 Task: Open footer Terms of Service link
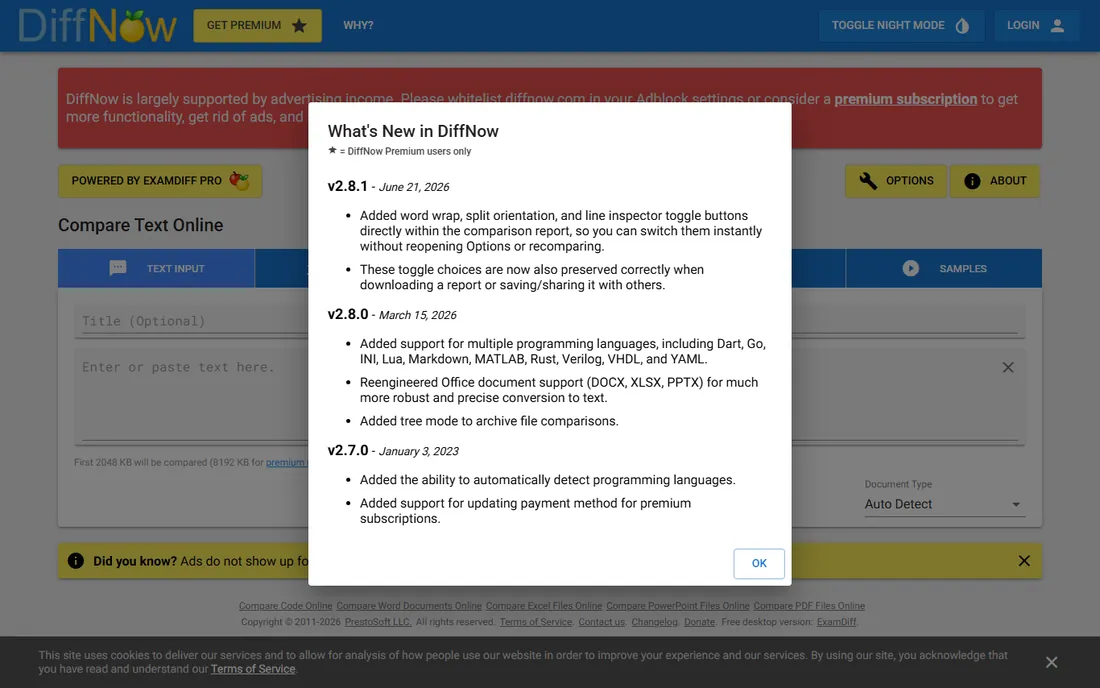[x=536, y=622]
